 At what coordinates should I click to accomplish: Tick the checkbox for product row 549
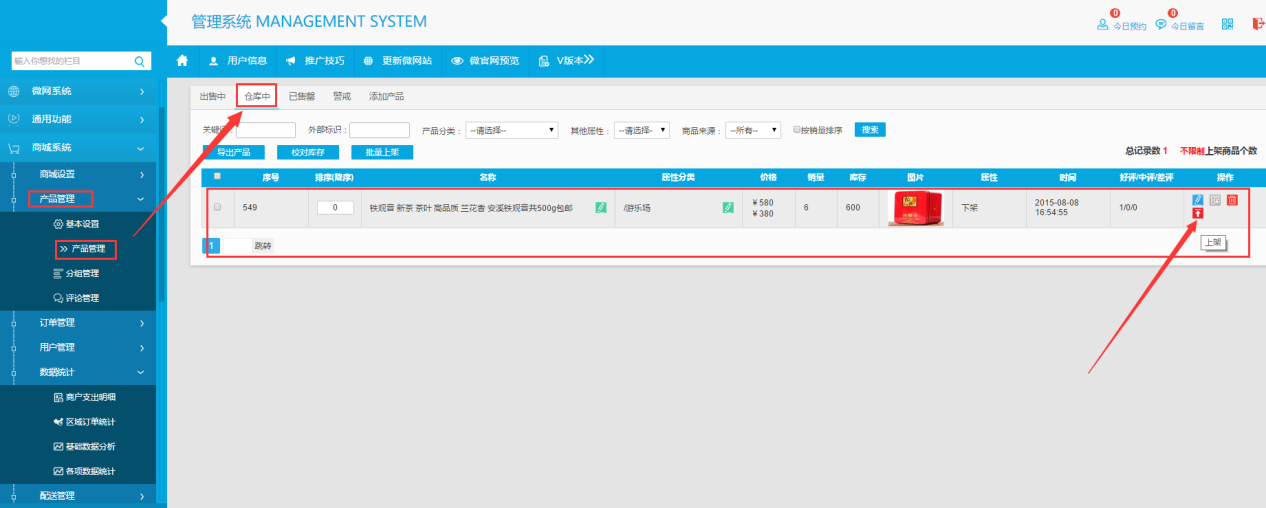click(217, 207)
